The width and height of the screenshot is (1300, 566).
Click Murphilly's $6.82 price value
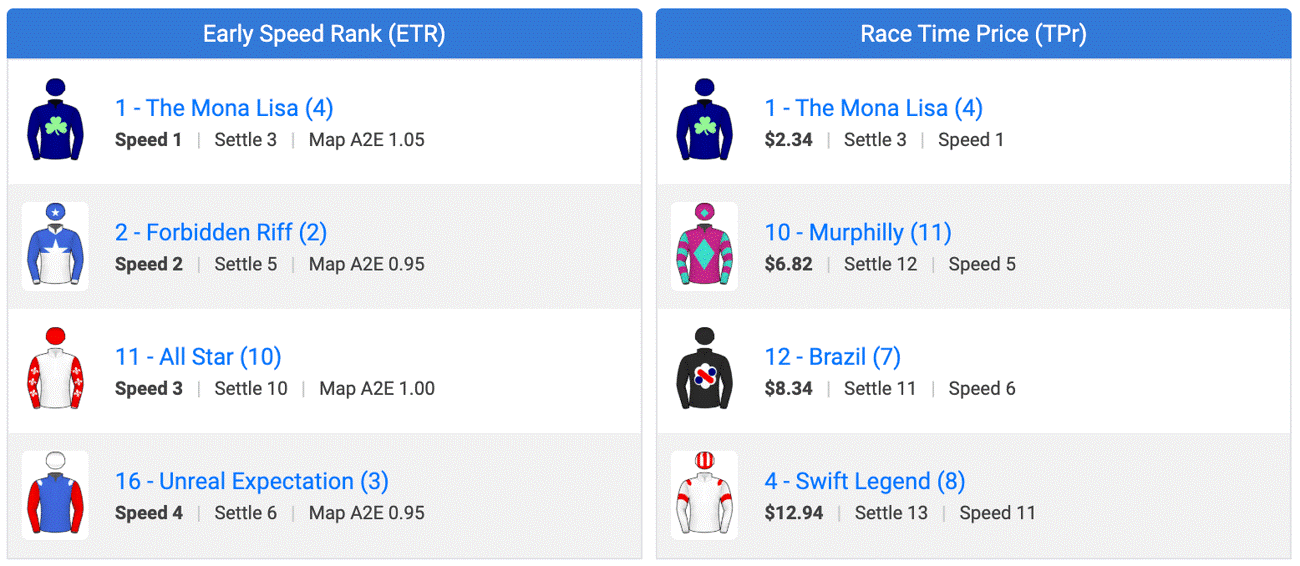pyautogui.click(x=789, y=264)
